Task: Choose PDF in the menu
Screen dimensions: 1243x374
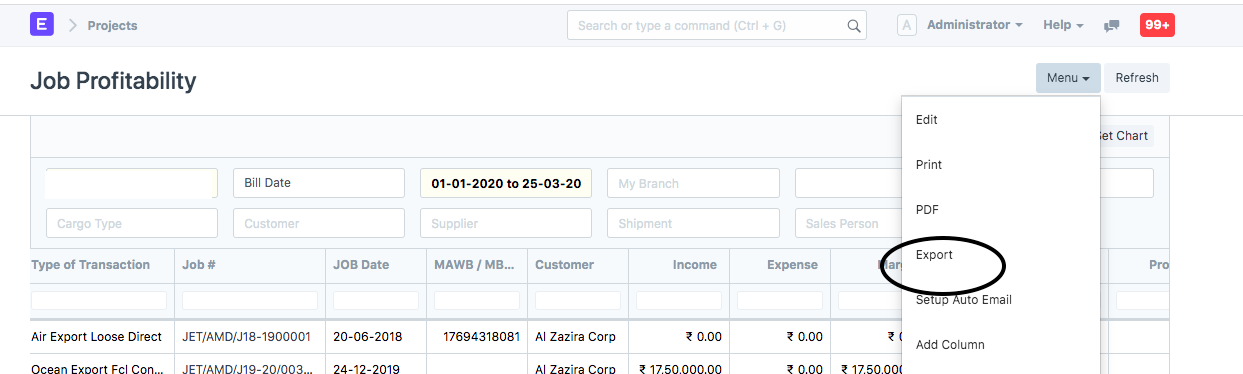Action: [x=927, y=210]
